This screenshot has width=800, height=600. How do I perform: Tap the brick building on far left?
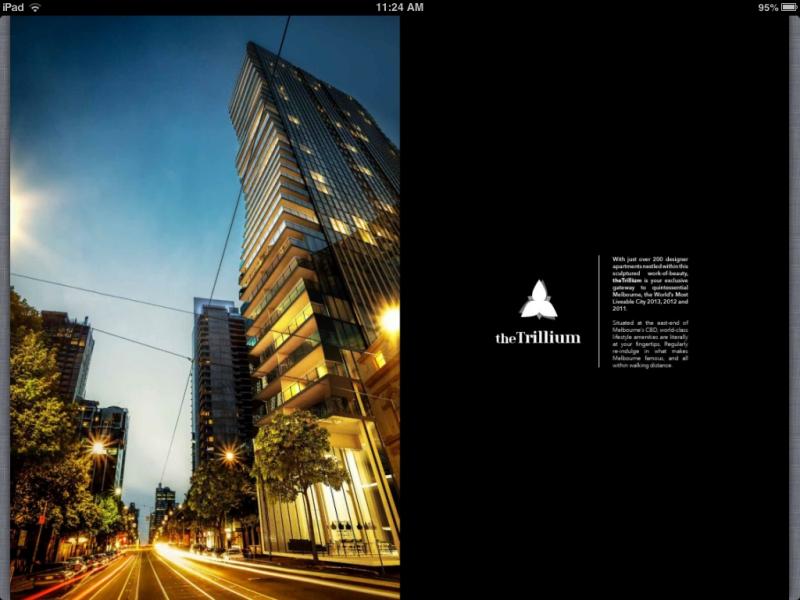coord(66,350)
